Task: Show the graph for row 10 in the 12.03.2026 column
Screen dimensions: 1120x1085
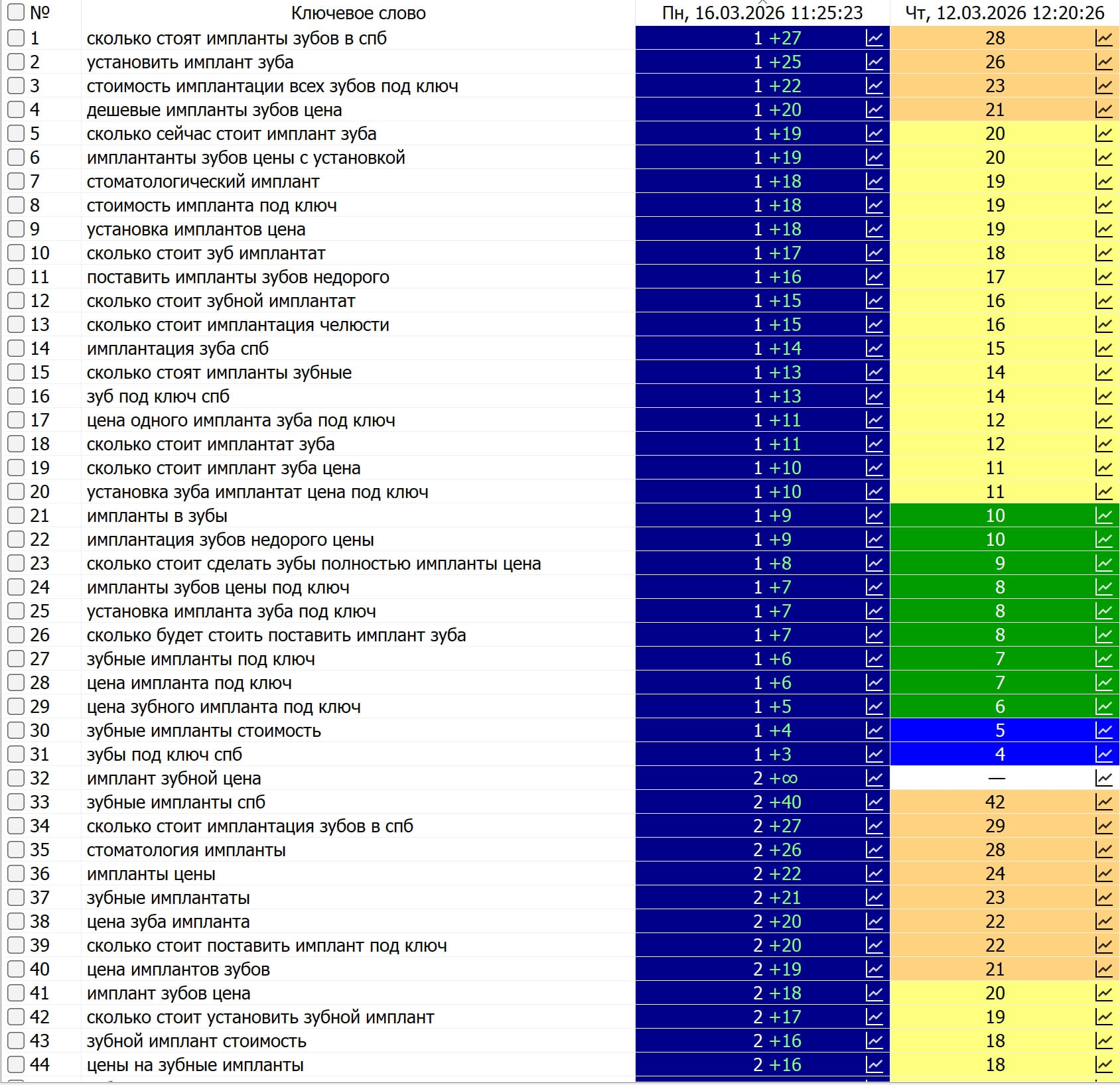Action: tap(1103, 253)
